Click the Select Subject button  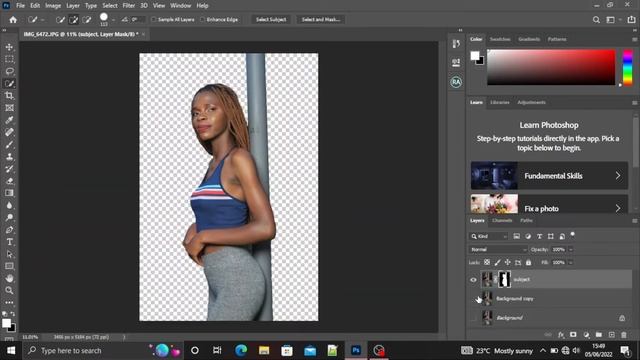point(271,20)
